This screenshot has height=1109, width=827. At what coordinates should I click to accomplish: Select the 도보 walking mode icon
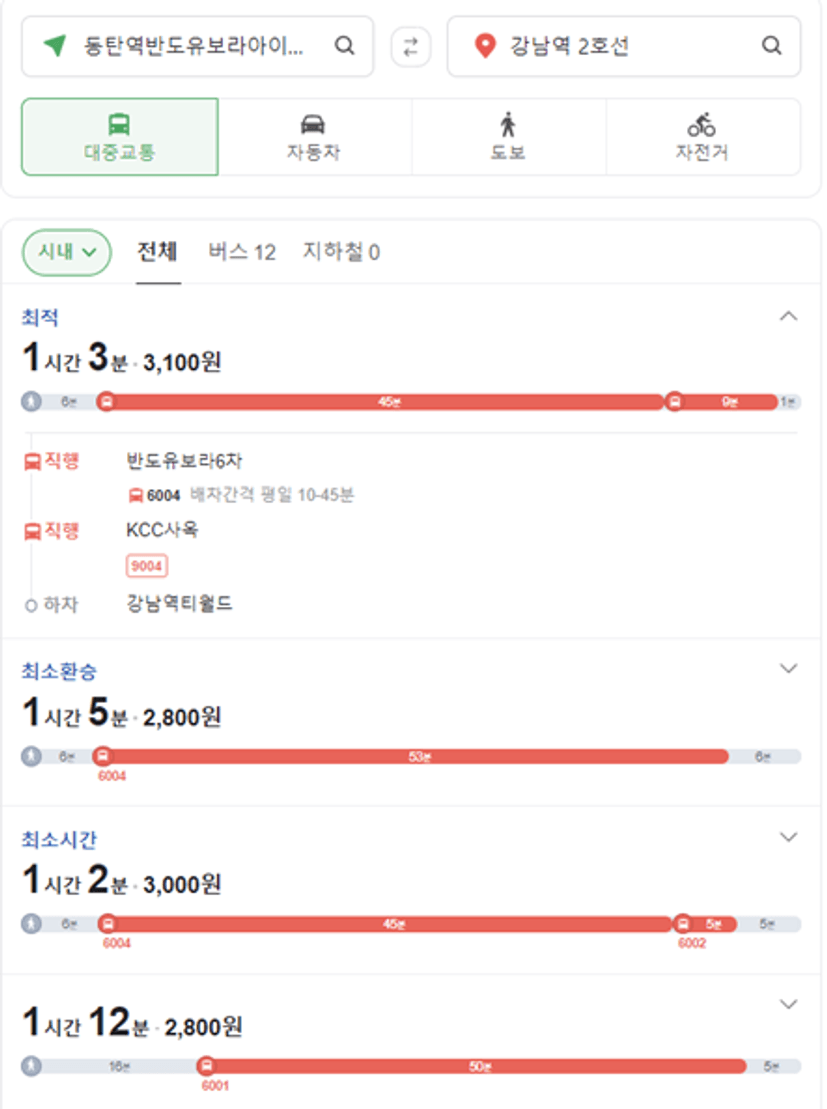[507, 124]
